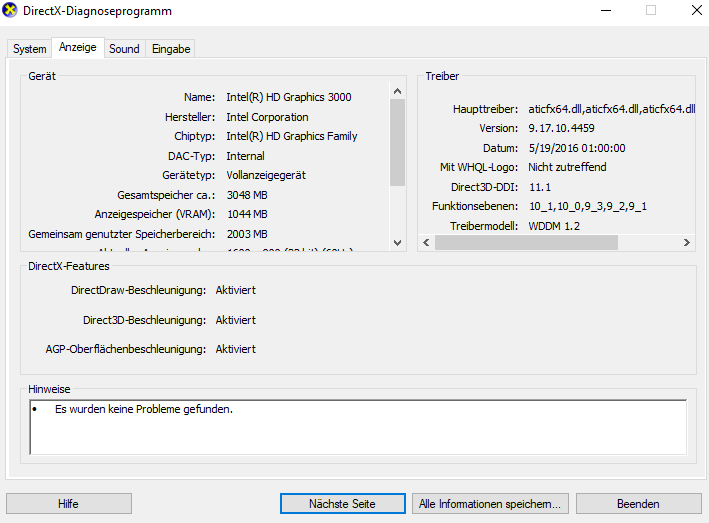Click Funktionsebenen value '10_1,10_0,9_3,9_2,9_1'

click(588, 207)
